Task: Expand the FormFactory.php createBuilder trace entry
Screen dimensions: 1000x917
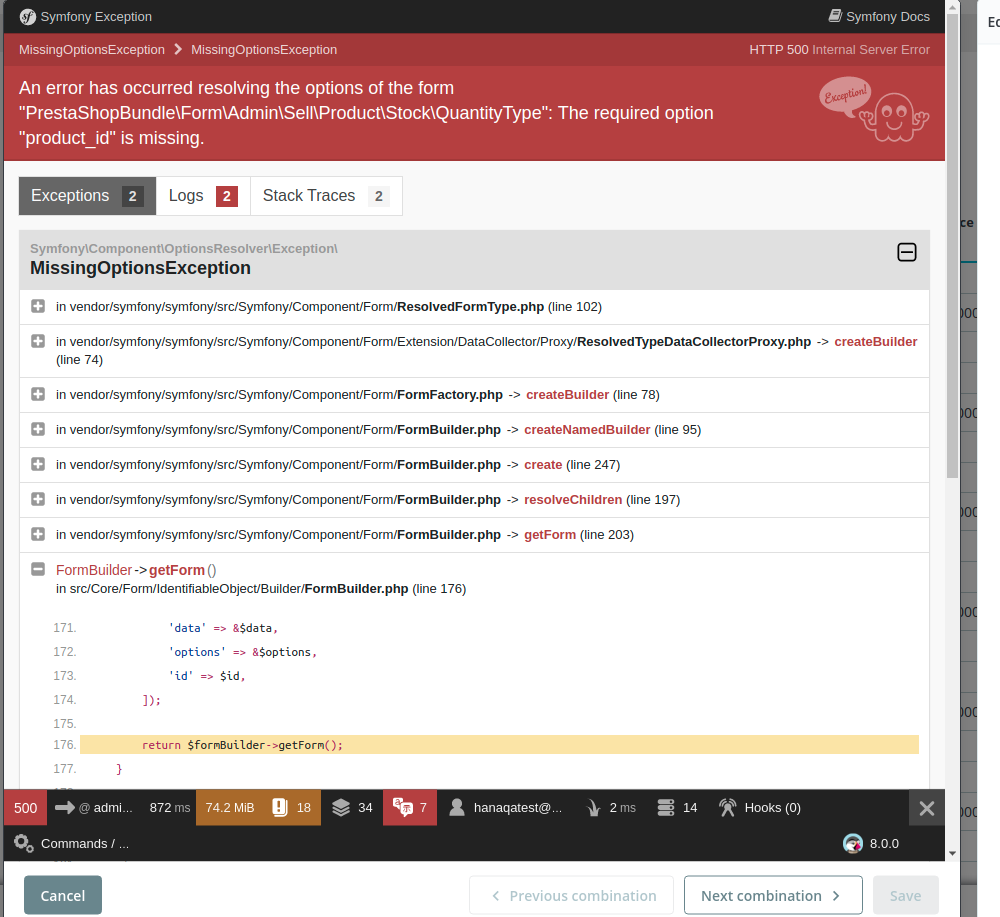Action: pyautogui.click(x=37, y=394)
